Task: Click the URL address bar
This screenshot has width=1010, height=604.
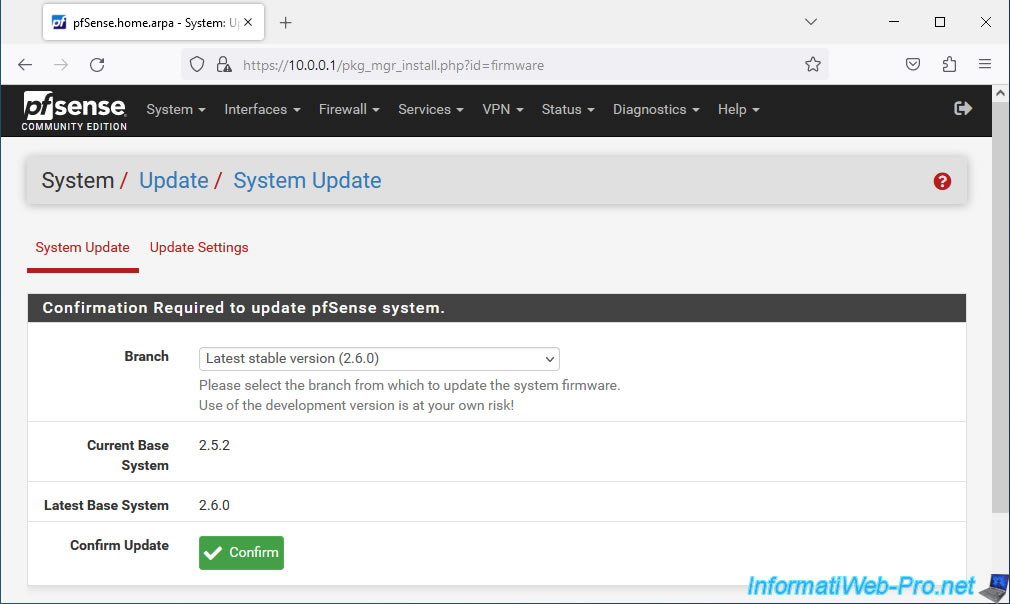Action: coord(505,64)
